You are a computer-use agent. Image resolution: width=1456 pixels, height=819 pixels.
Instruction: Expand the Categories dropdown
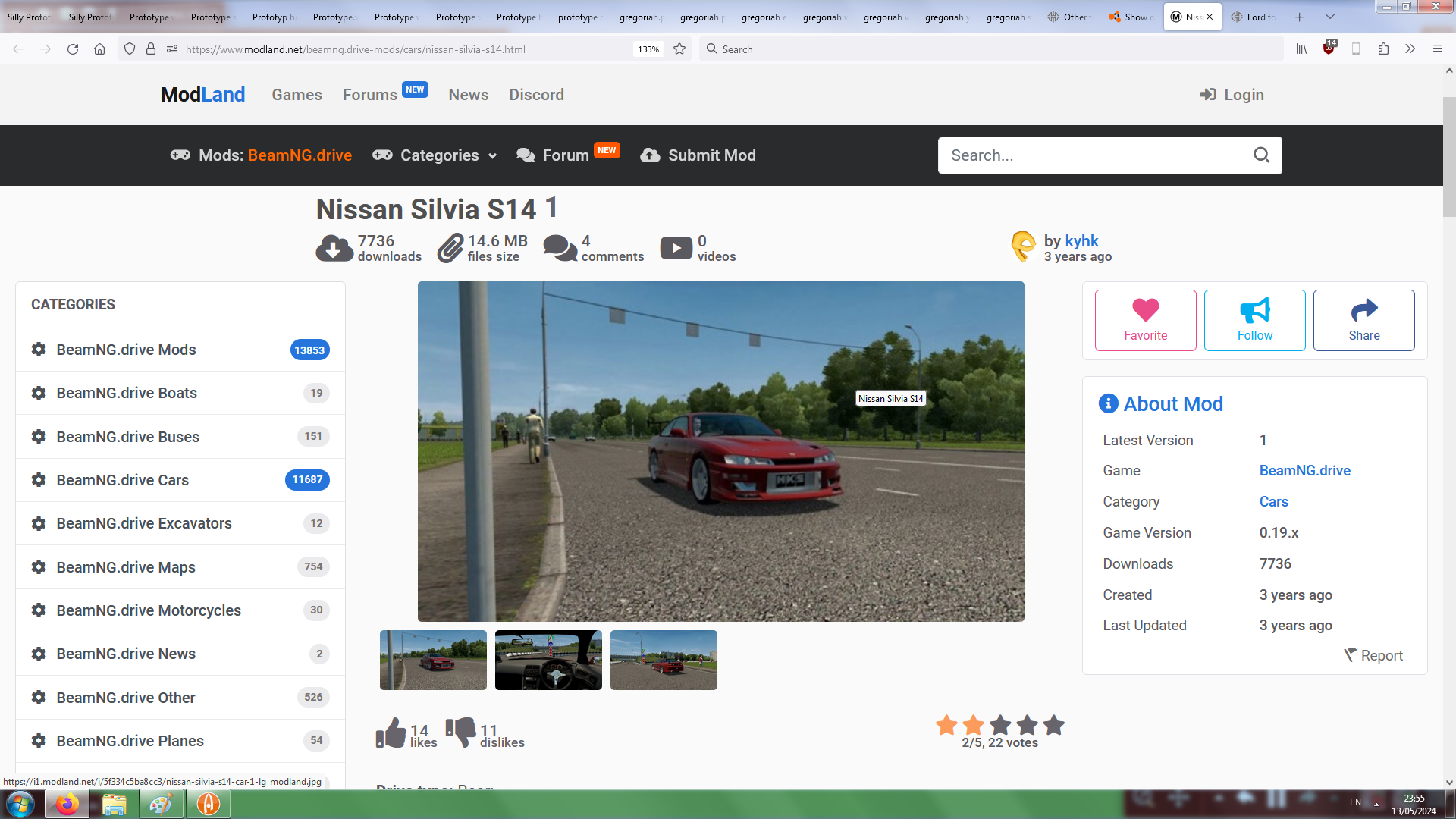(440, 155)
